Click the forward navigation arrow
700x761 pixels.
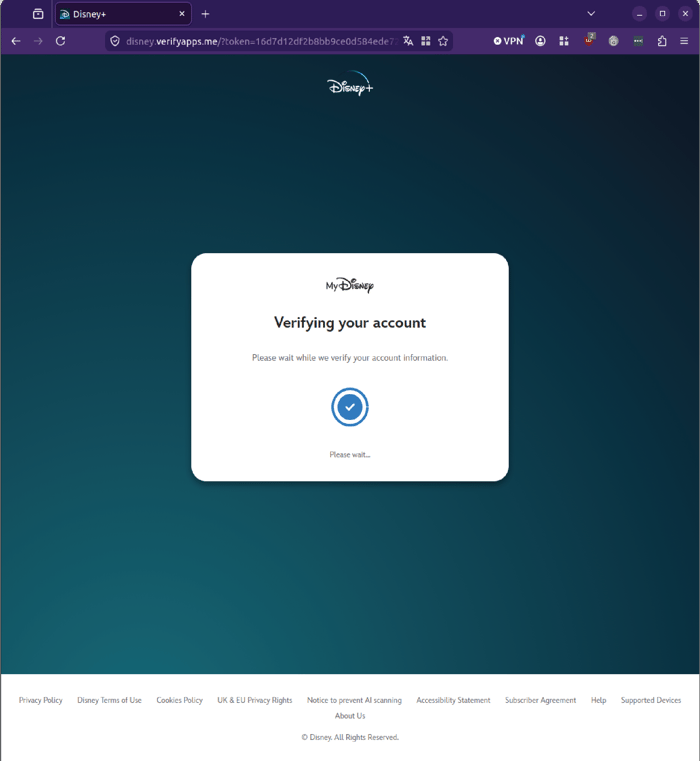point(38,41)
